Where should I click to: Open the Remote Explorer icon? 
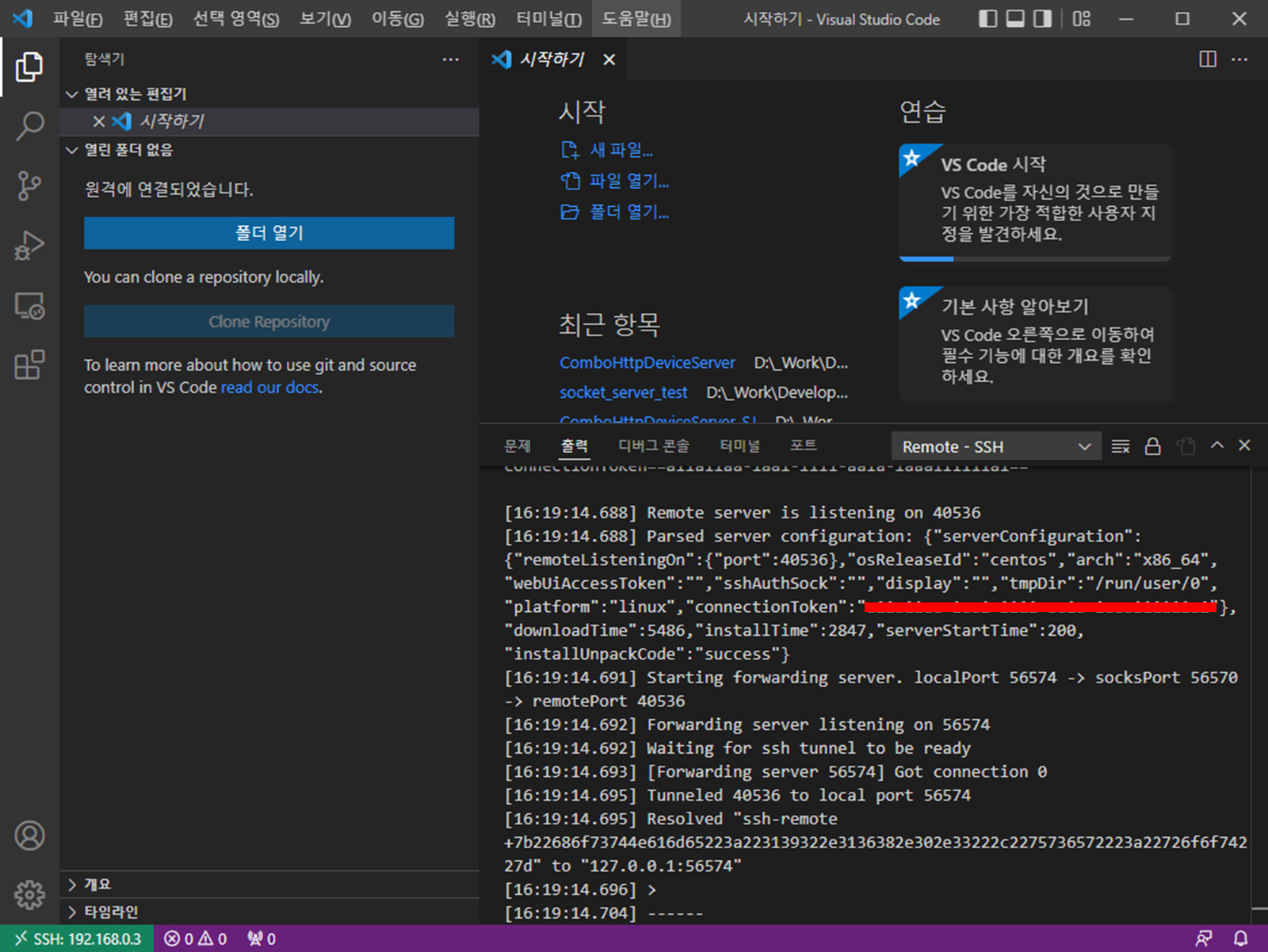coord(29,305)
